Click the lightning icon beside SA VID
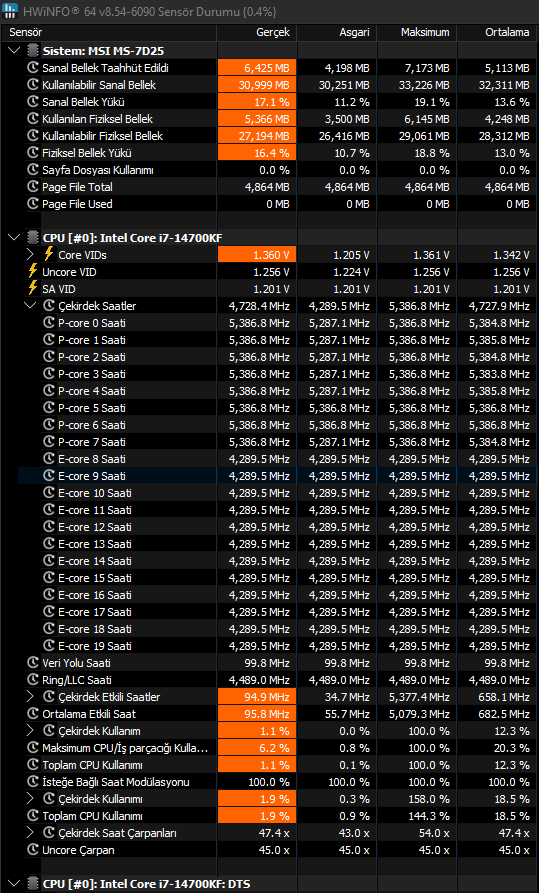Screen dimensions: 539x893 pos(32,289)
